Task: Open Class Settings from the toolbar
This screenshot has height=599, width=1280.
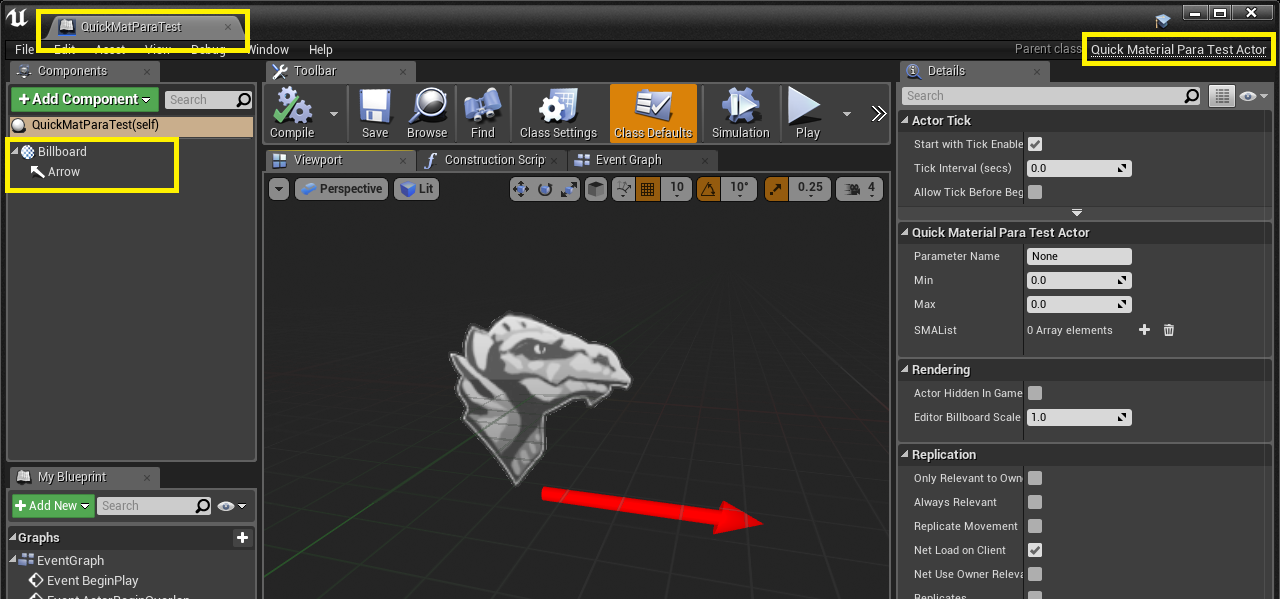Action: click(x=558, y=112)
